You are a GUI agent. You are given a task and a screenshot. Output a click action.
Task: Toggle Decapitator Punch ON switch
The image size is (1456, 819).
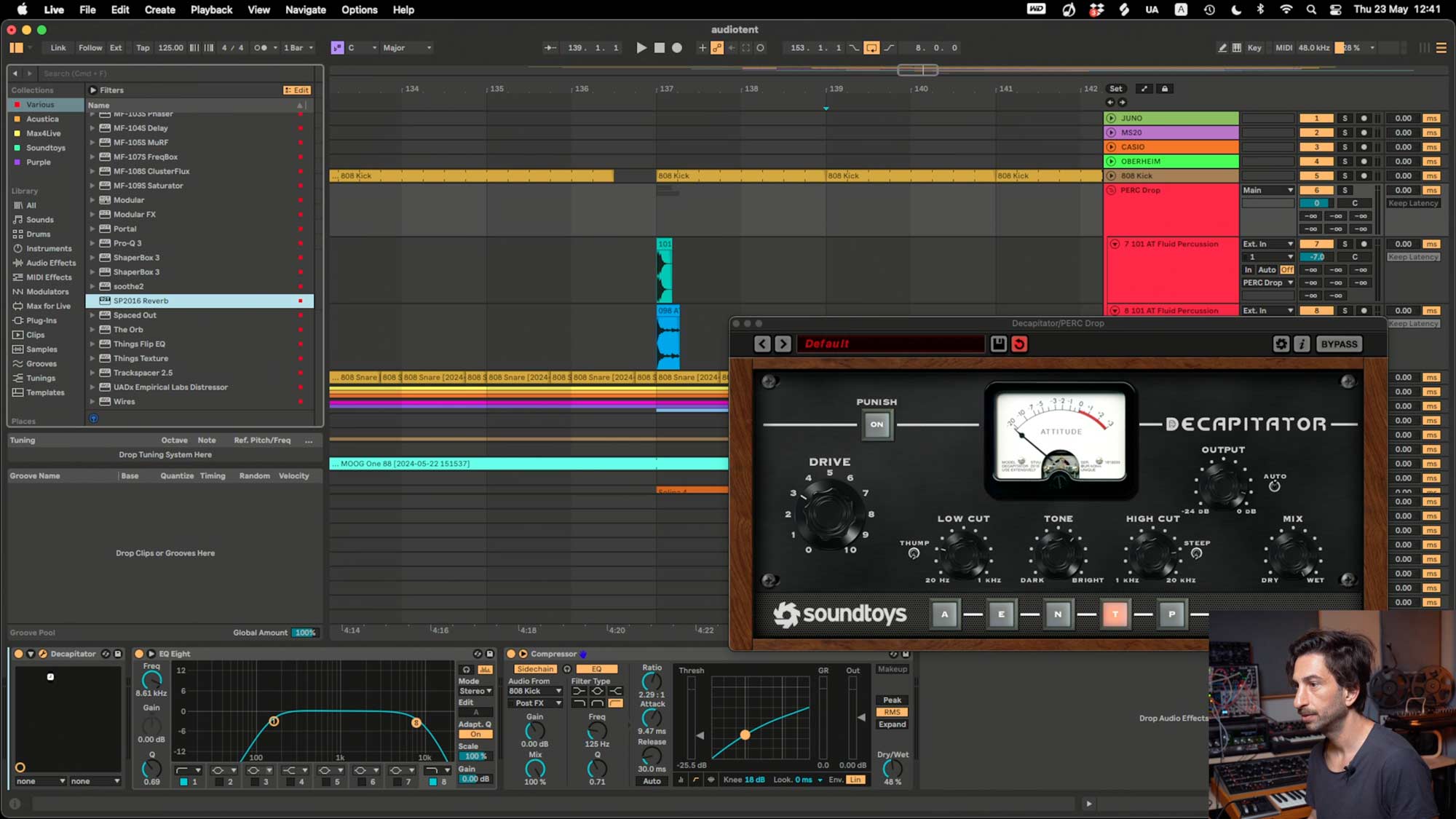coord(877,424)
